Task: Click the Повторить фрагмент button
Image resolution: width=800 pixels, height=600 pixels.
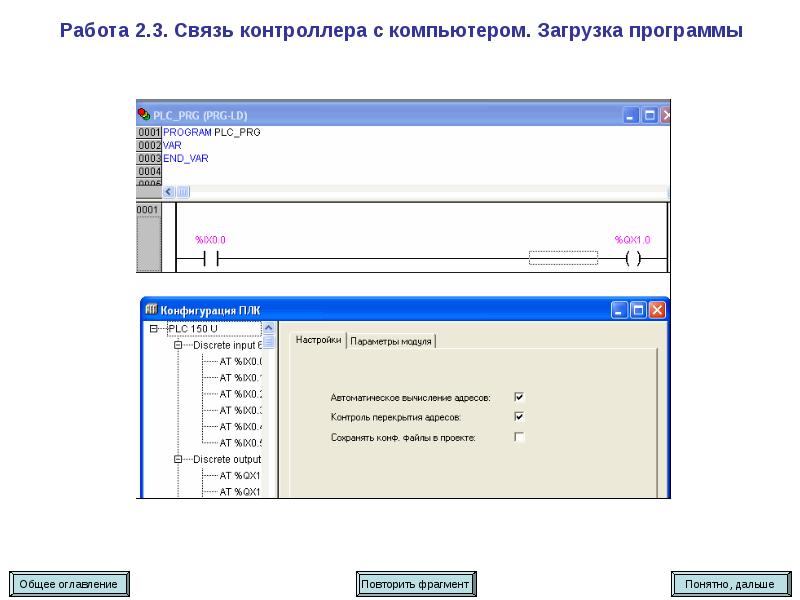Action: point(415,583)
